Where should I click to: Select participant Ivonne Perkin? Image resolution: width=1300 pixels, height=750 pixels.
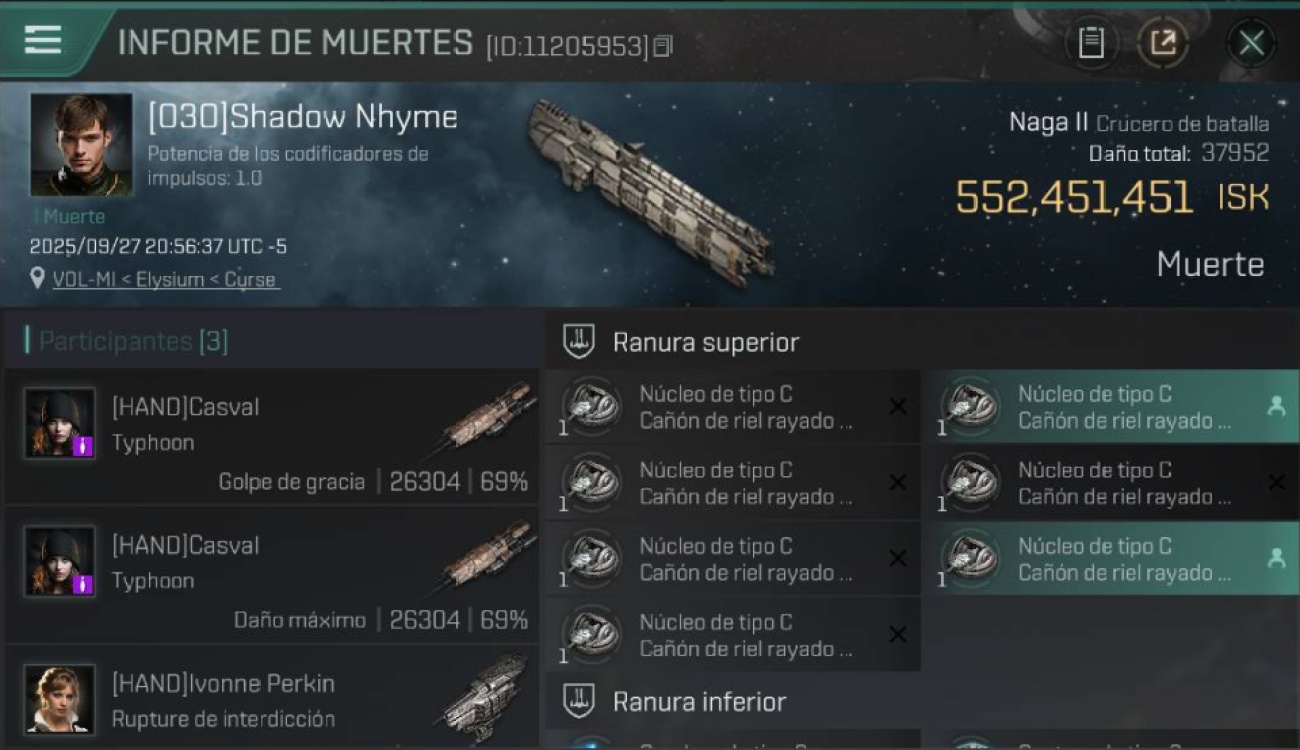click(272, 698)
